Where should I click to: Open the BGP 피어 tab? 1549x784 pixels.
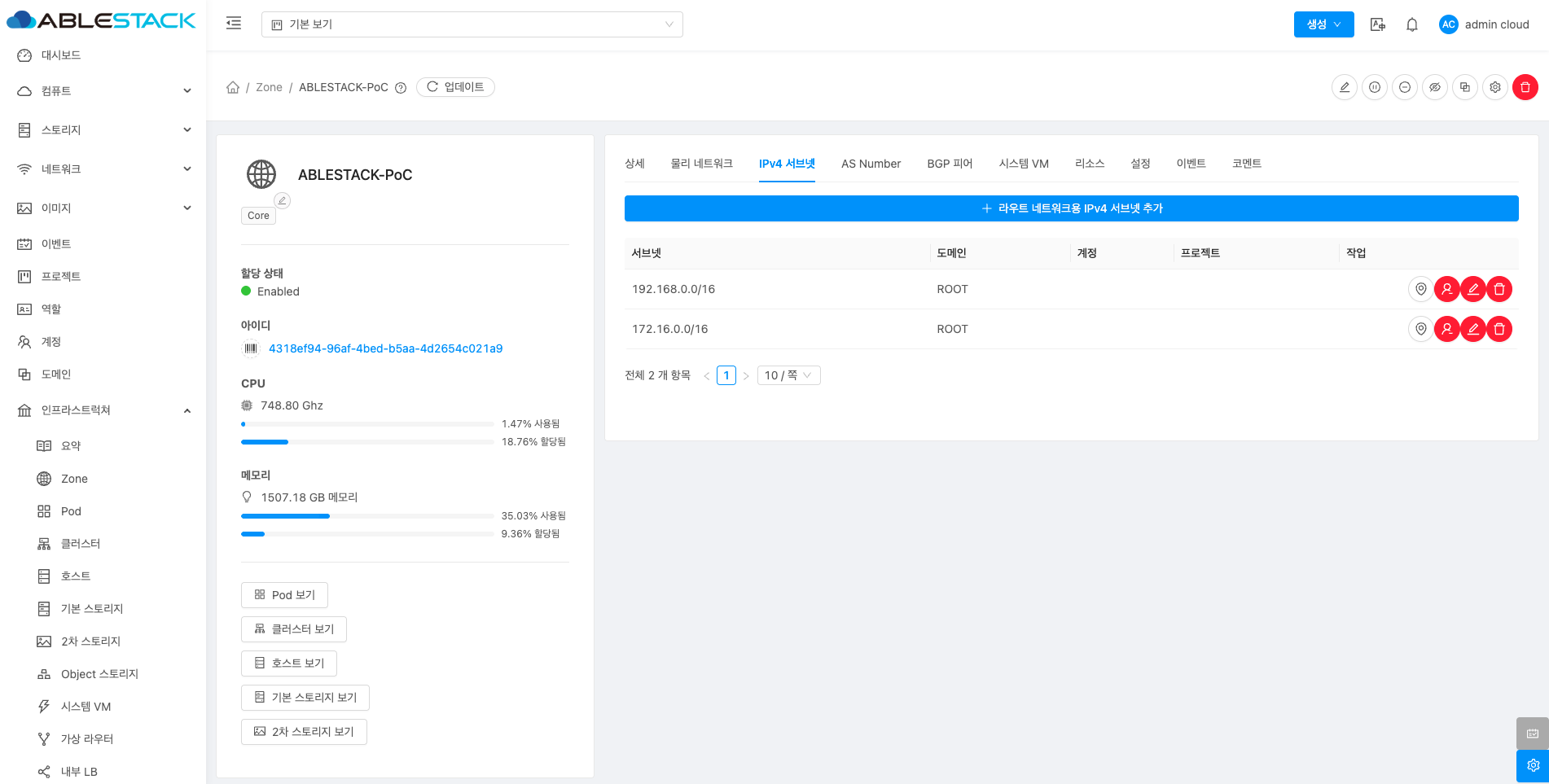coord(950,164)
